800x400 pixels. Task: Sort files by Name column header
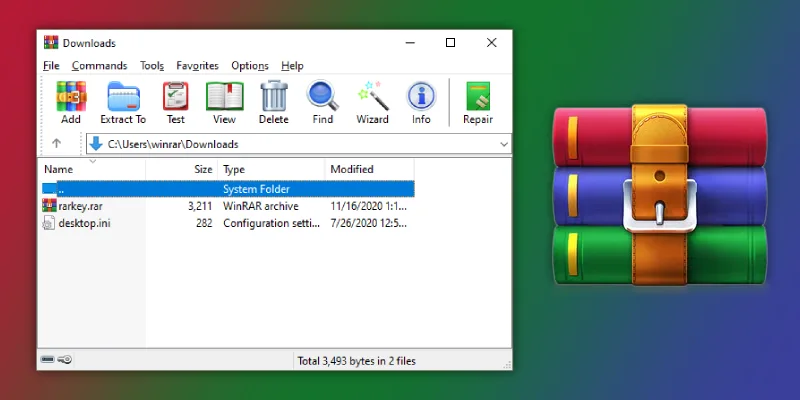(x=93, y=169)
